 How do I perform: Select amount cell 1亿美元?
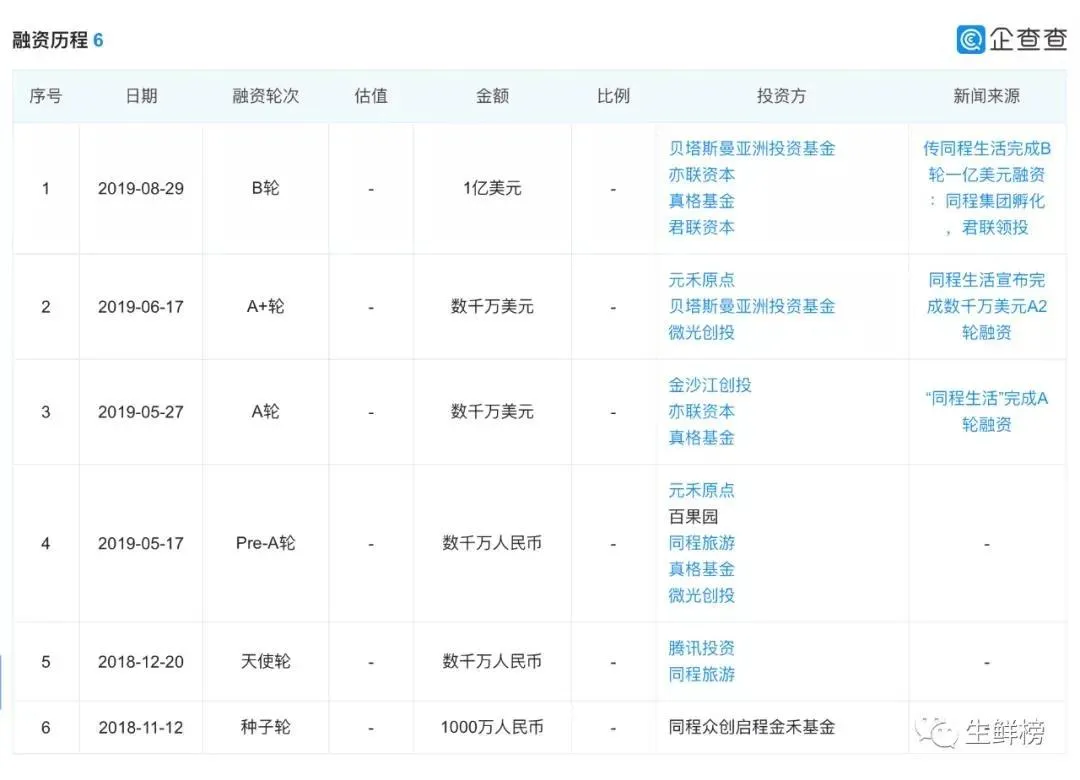point(492,187)
